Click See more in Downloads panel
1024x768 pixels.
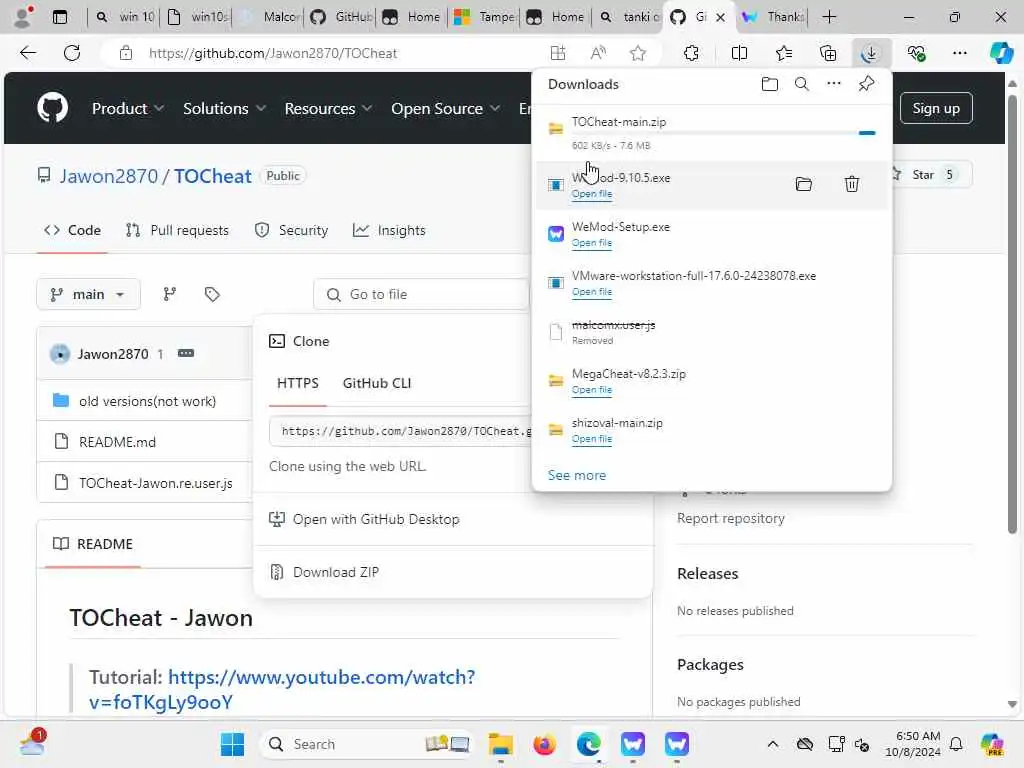coord(577,475)
